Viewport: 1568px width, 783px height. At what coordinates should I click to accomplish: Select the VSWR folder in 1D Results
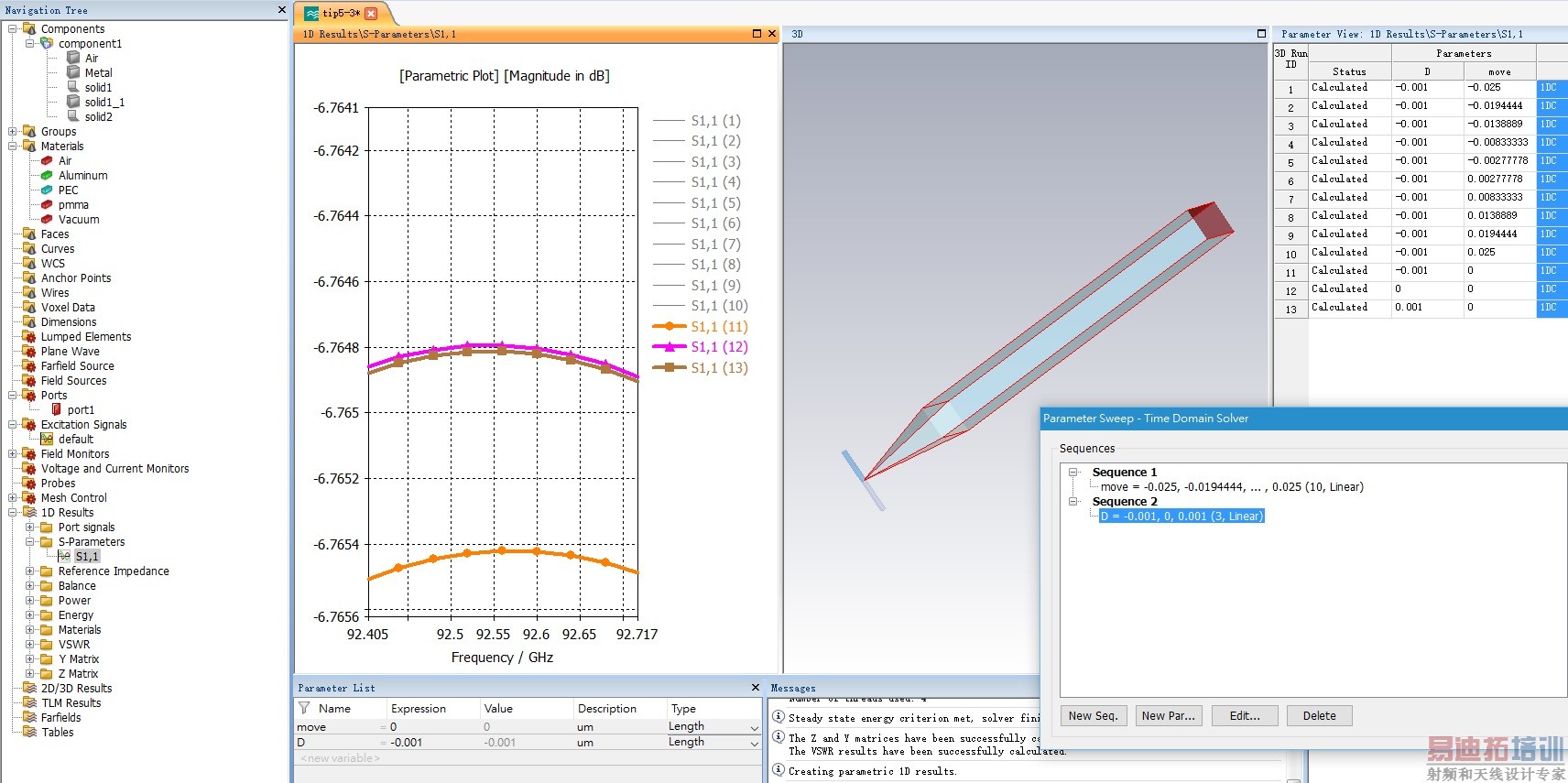coord(73,644)
